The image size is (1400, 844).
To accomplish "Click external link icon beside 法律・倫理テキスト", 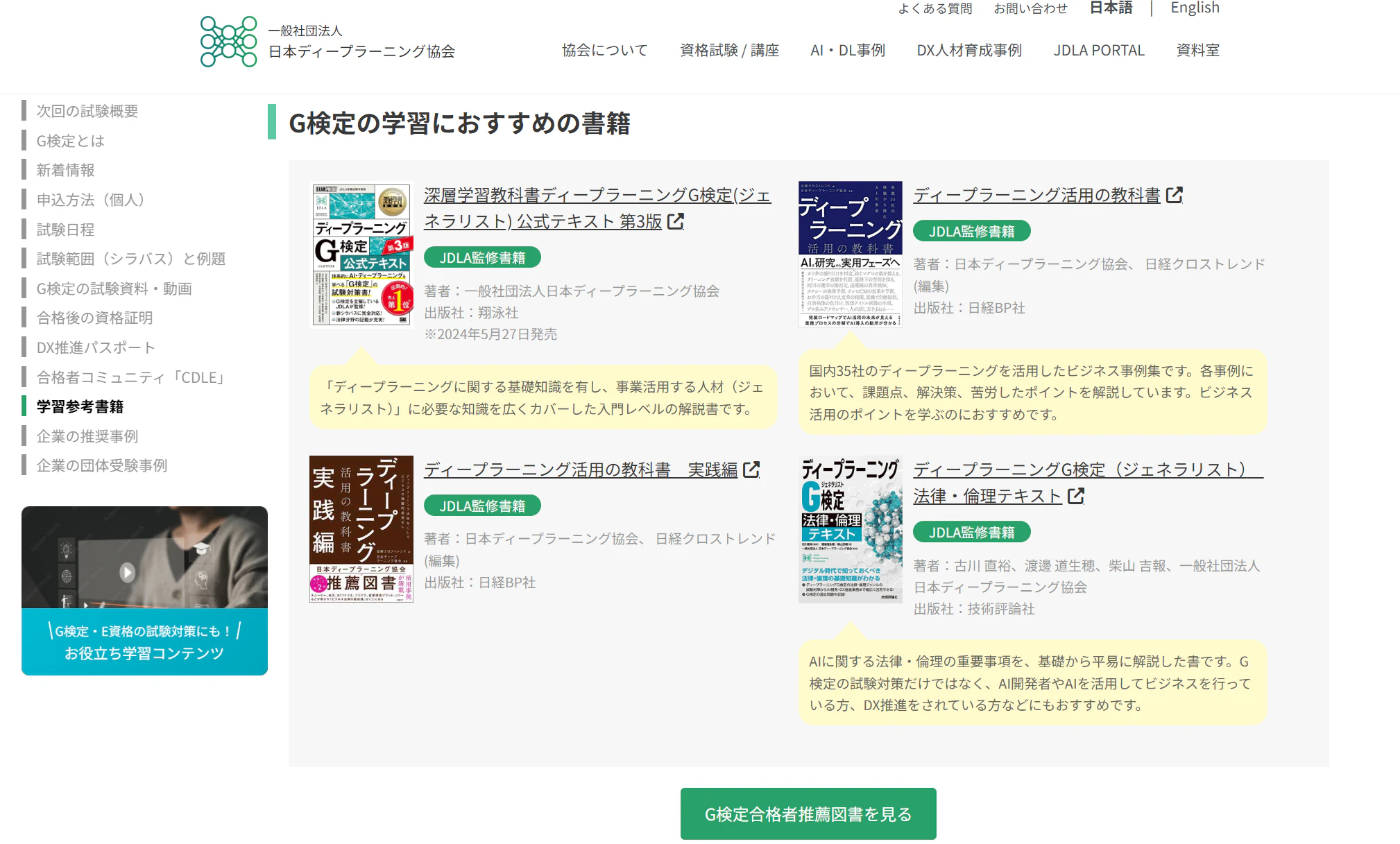I will click(x=1076, y=497).
